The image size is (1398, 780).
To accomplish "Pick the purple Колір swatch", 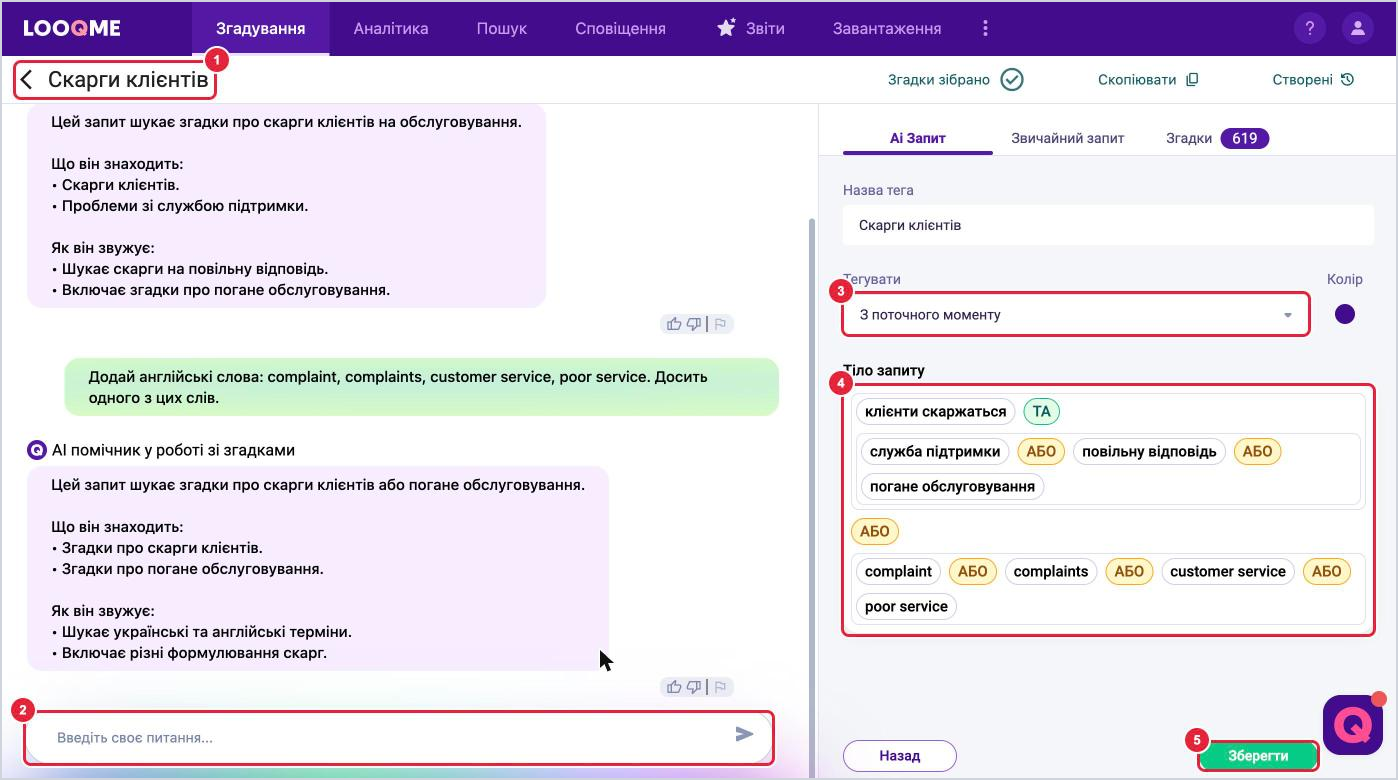I will [1345, 314].
